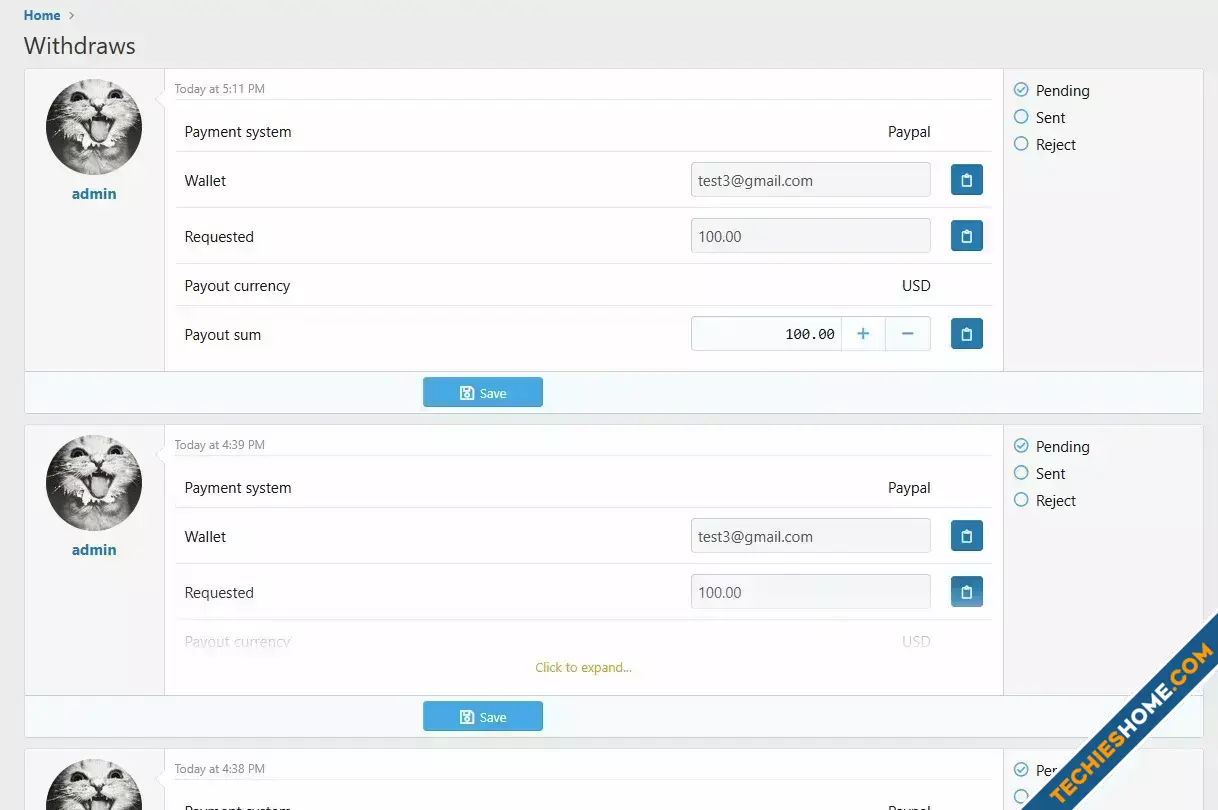This screenshot has width=1218, height=810.
Task: Copy Wallet value in 5:11 PM withdraw
Action: [x=966, y=180]
